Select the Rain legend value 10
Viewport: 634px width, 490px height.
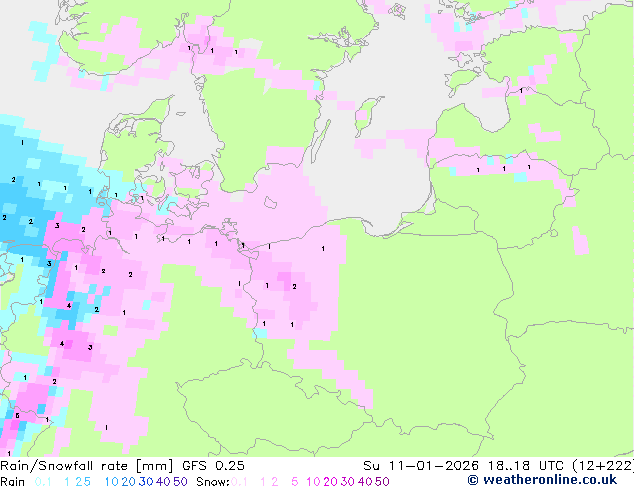pyautogui.click(x=111, y=482)
